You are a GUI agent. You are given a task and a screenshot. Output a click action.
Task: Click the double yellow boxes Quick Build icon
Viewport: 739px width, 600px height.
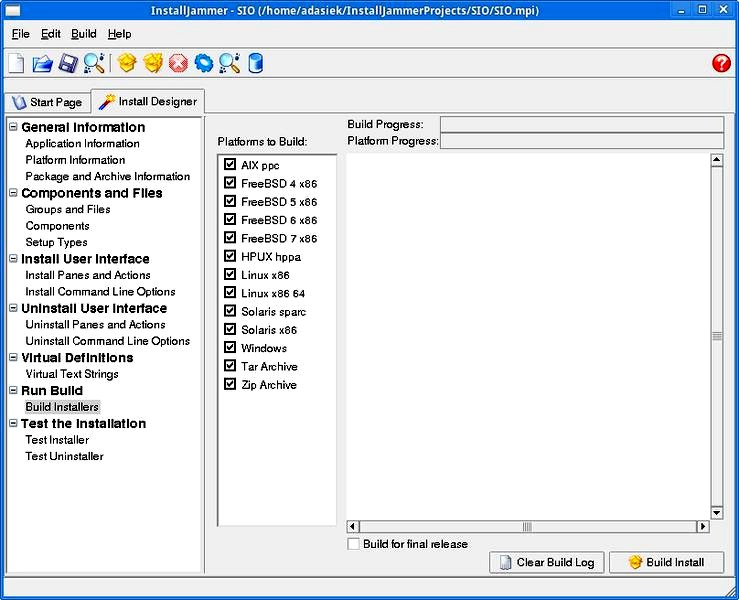point(153,63)
